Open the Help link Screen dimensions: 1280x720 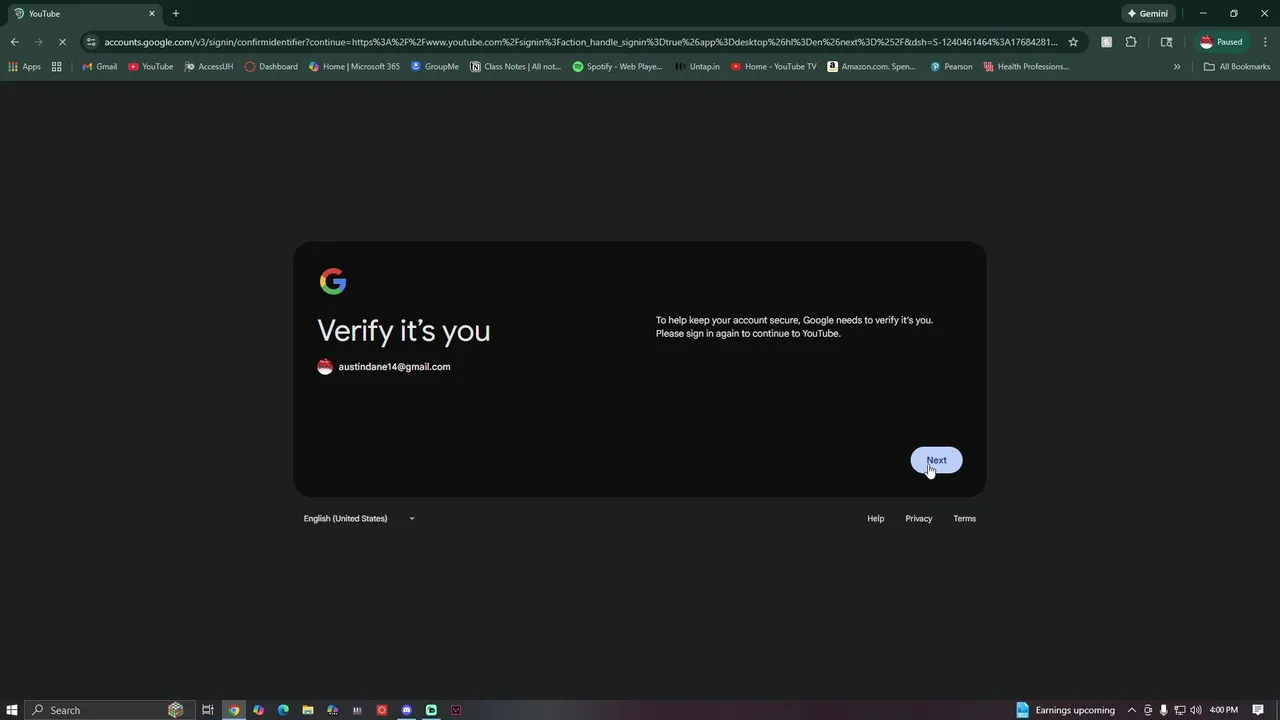click(875, 518)
